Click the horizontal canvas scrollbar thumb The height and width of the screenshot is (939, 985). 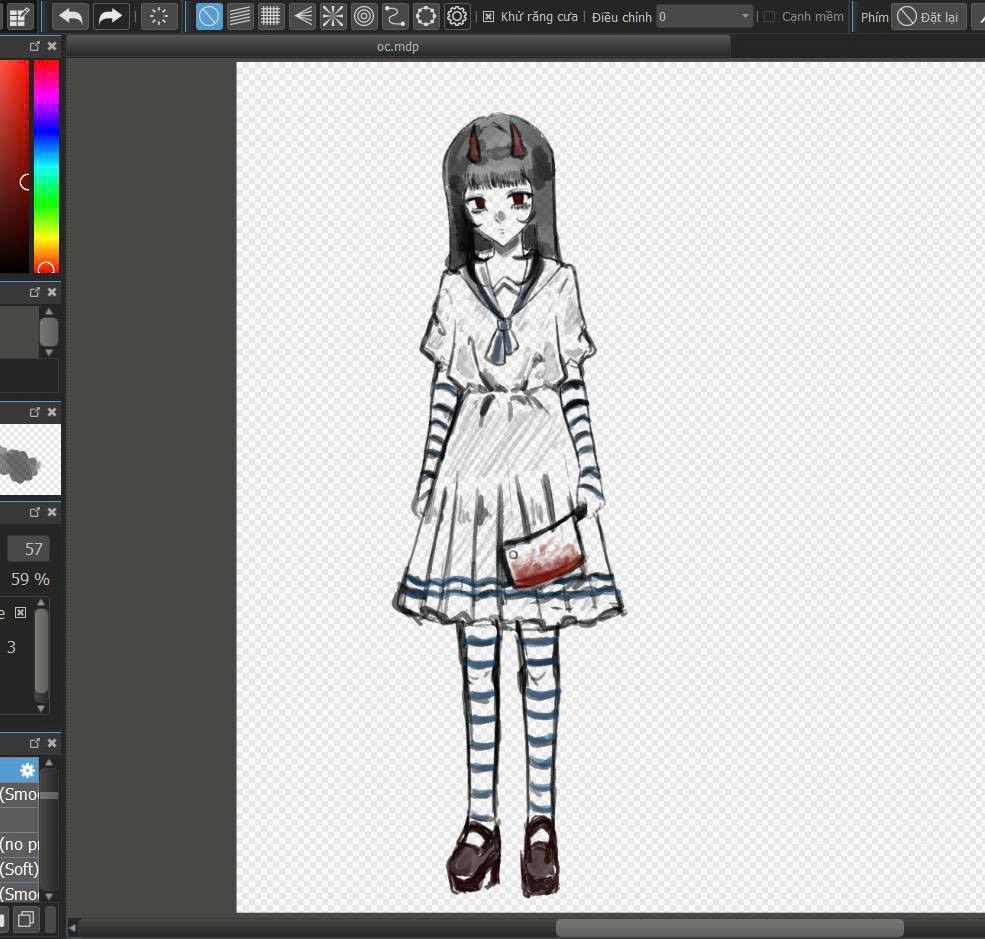pos(730,928)
